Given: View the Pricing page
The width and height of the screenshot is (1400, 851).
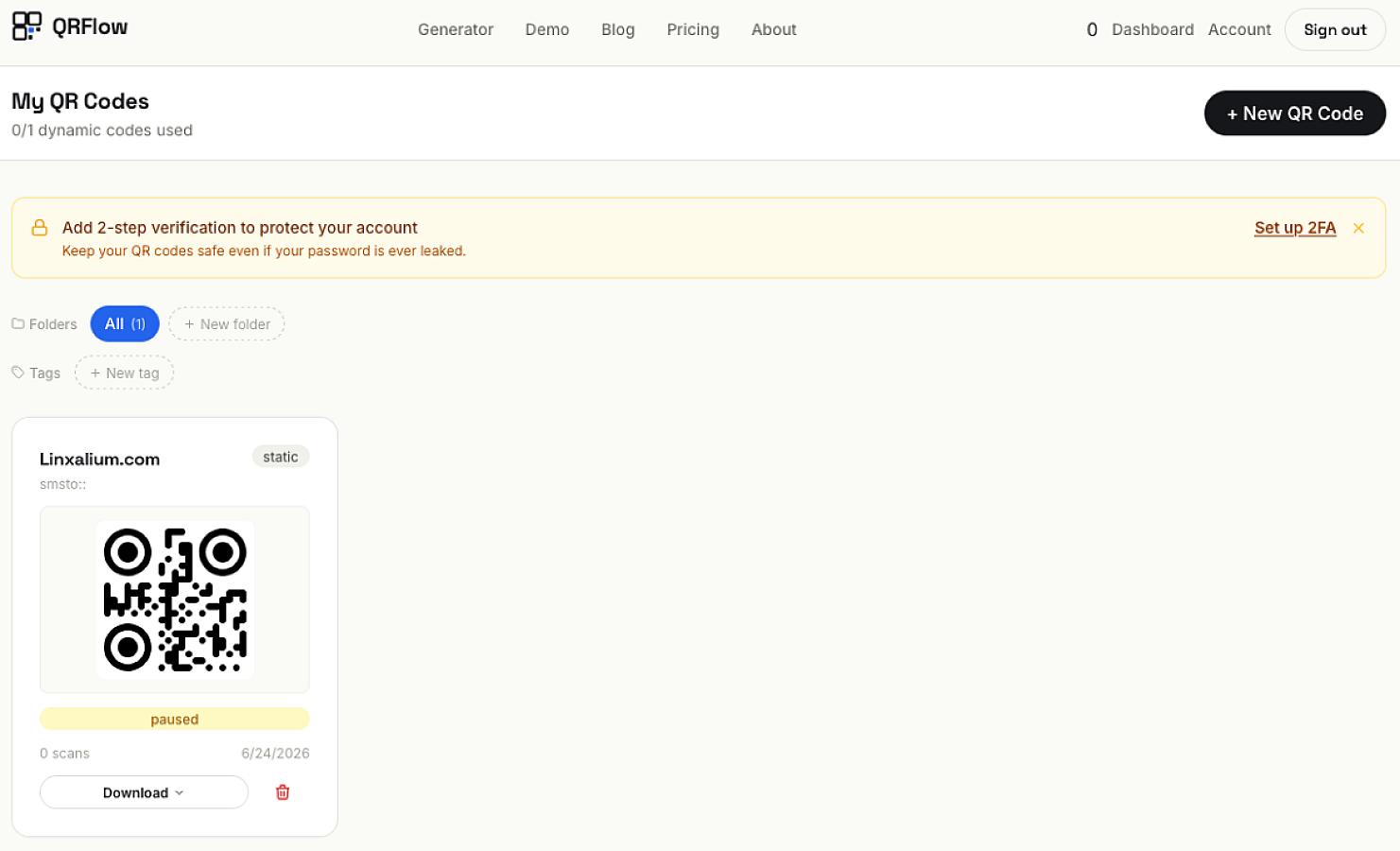Looking at the screenshot, I should pos(693,29).
